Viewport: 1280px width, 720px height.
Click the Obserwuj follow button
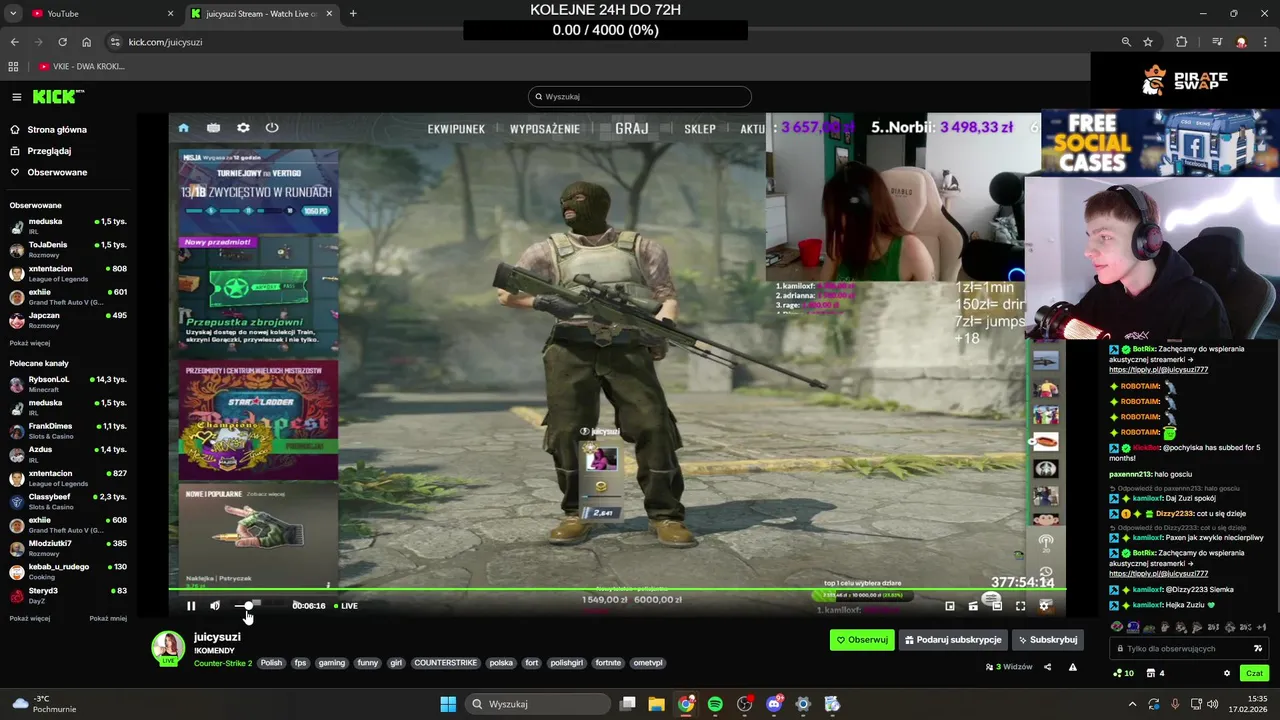point(862,640)
